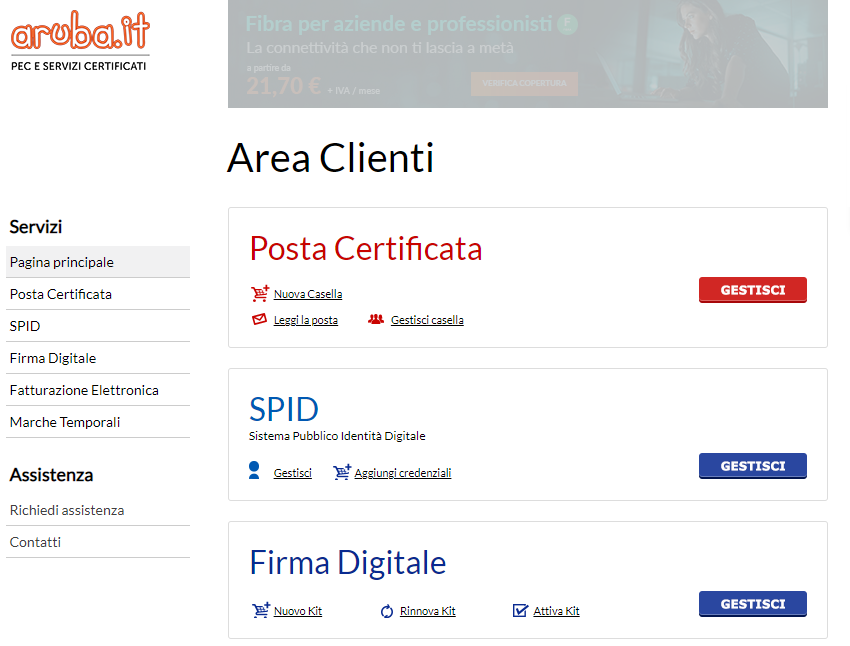Open Contatti in the sidebar
Image resolution: width=850 pixels, height=646 pixels.
point(98,542)
